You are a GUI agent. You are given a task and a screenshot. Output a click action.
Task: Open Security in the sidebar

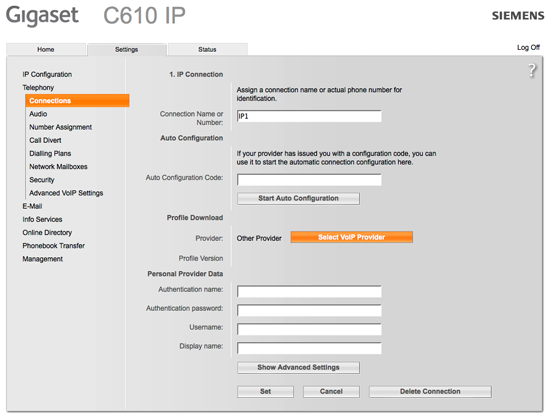point(42,180)
